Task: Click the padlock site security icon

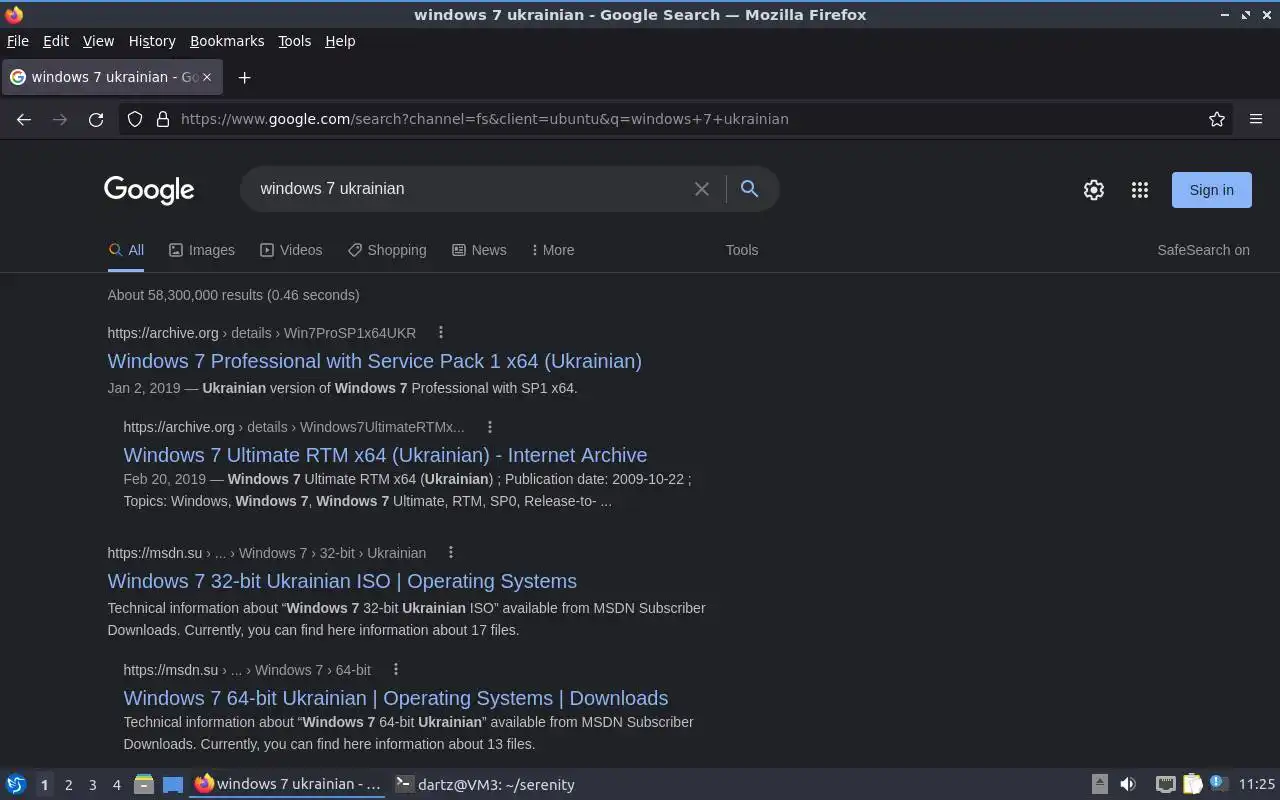Action: (163, 119)
